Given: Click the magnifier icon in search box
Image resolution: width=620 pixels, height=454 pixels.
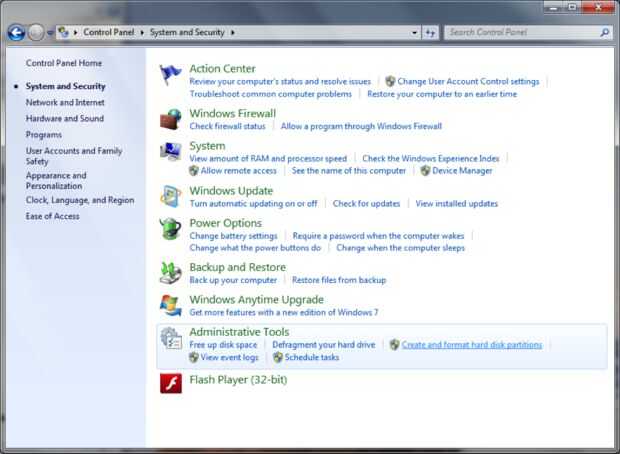Looking at the screenshot, I should point(605,32).
